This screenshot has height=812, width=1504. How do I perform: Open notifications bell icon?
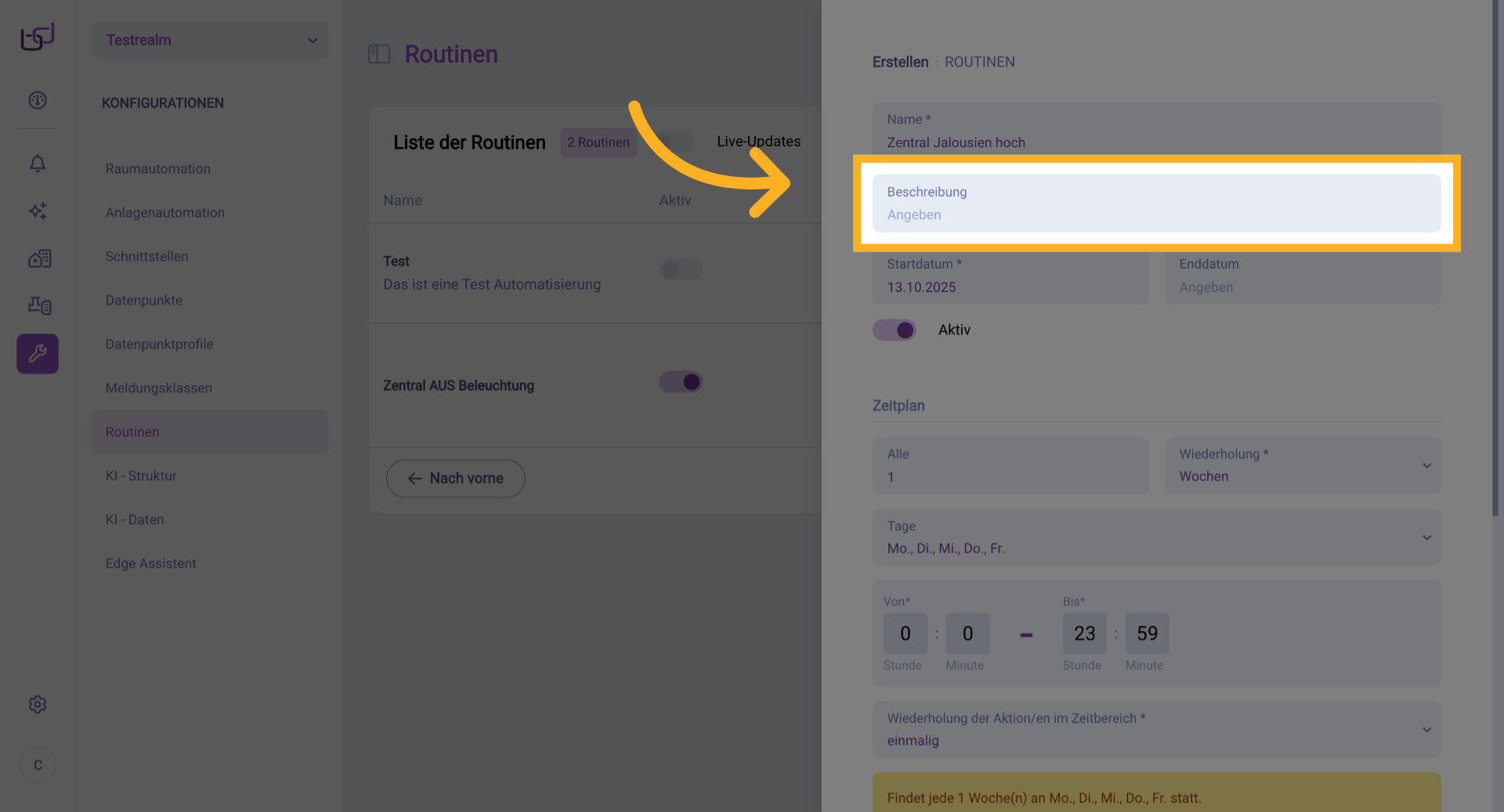[38, 164]
